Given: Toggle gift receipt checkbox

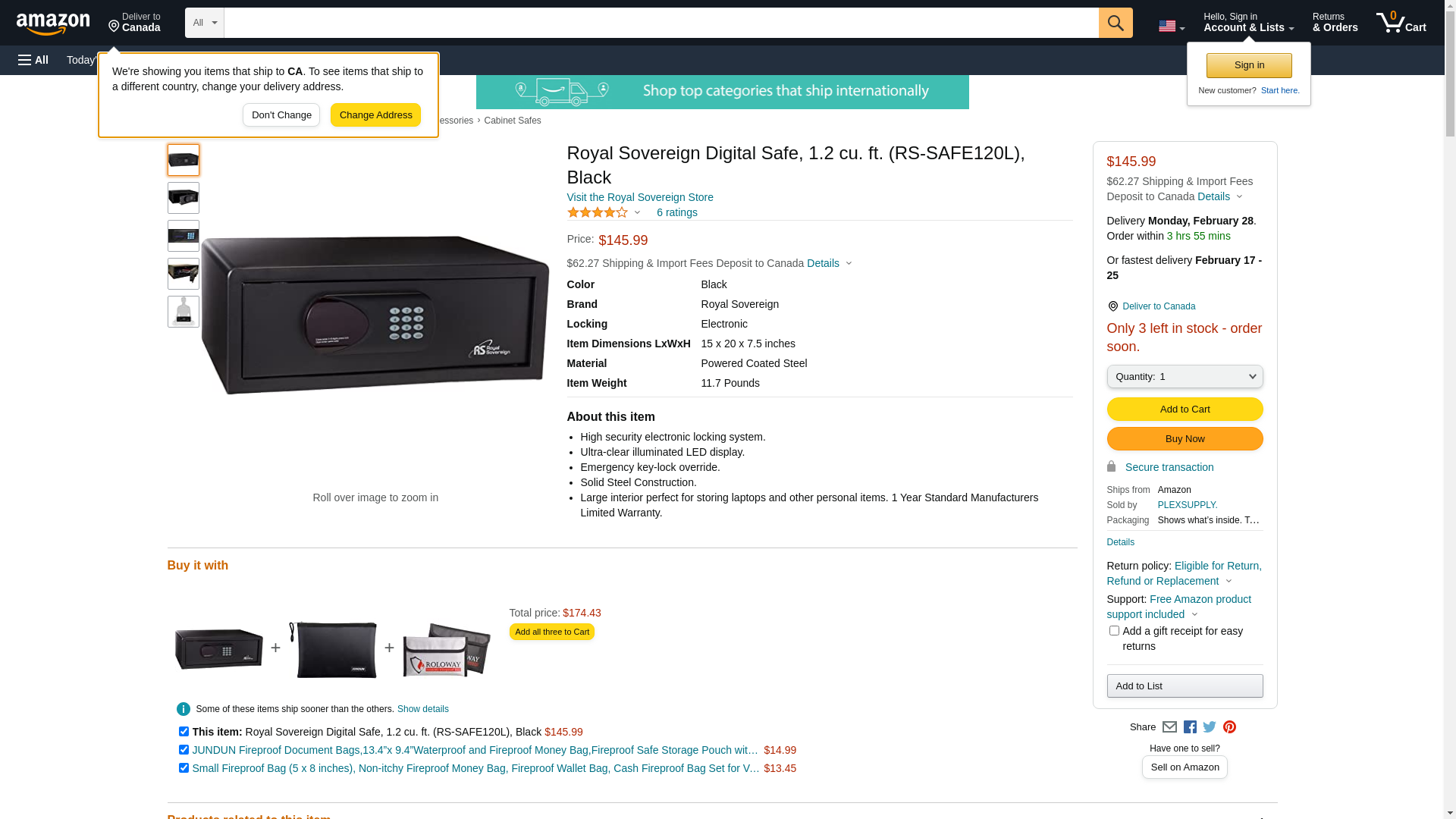Looking at the screenshot, I should [1114, 631].
